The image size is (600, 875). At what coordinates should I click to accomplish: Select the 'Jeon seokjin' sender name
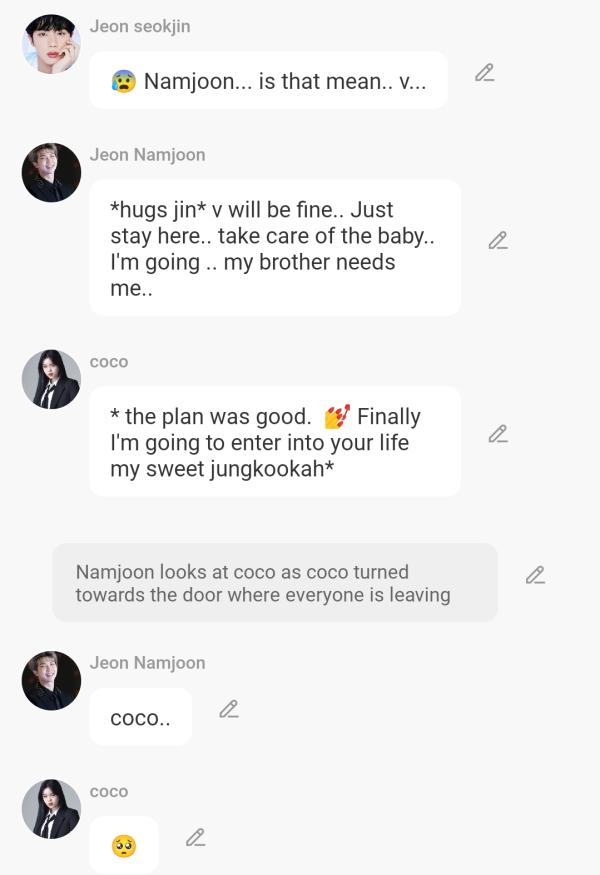pos(140,26)
